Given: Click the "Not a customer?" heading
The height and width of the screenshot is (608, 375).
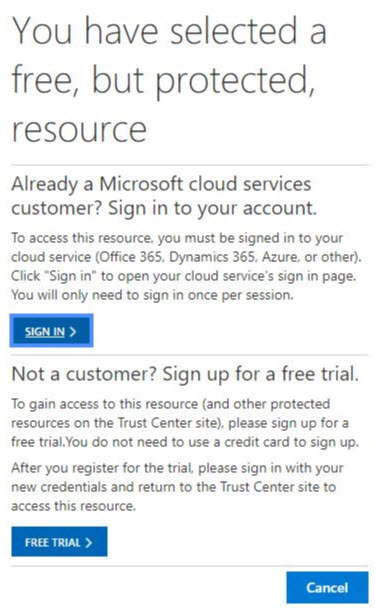Looking at the screenshot, I should [x=84, y=374].
